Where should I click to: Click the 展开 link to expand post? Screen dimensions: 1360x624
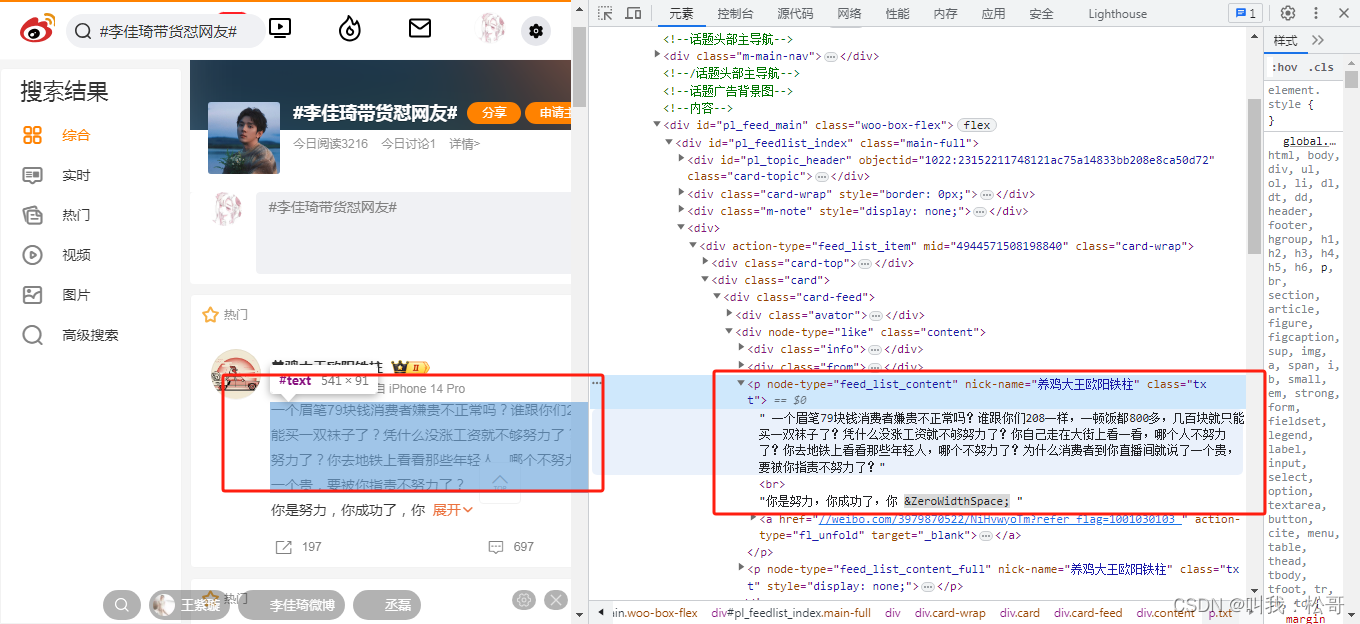pos(452,510)
